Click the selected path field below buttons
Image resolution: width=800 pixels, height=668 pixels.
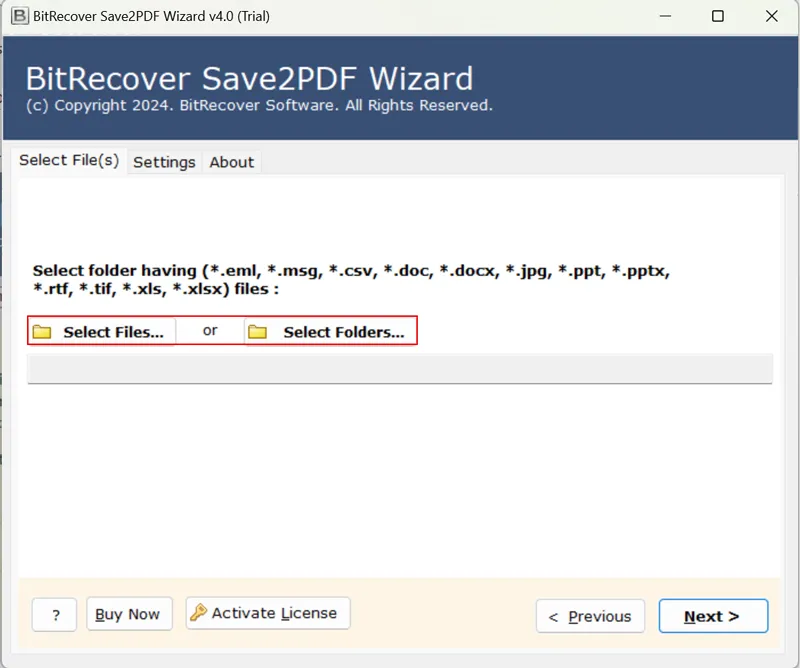click(x=400, y=368)
